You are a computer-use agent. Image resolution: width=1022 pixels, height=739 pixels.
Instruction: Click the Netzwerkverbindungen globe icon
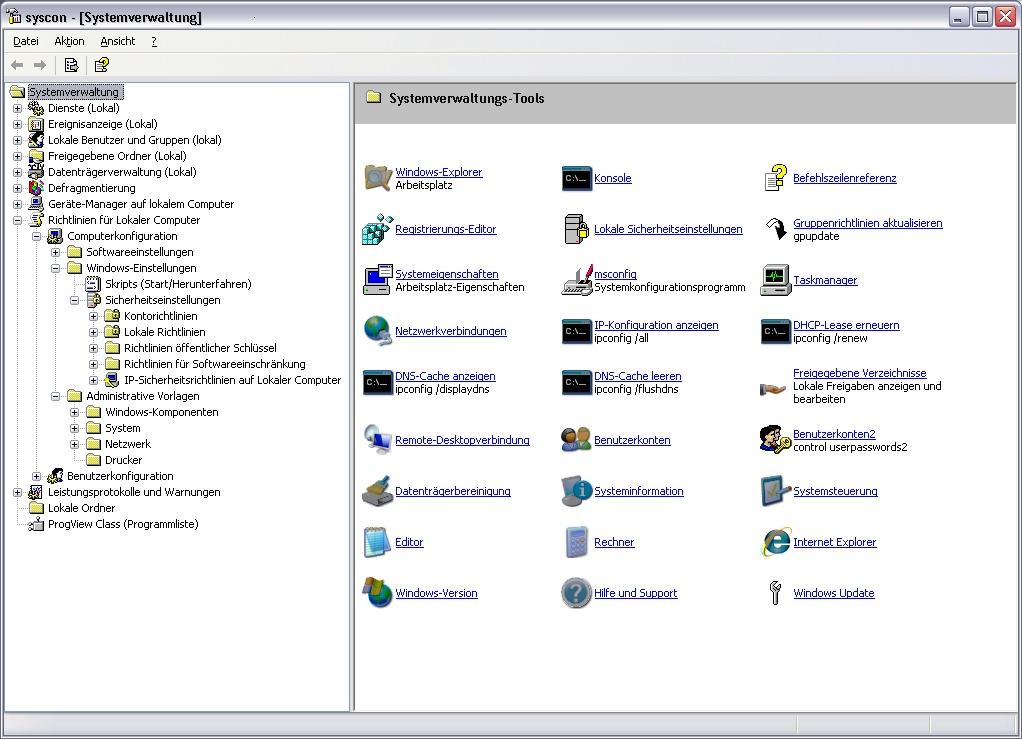377,331
